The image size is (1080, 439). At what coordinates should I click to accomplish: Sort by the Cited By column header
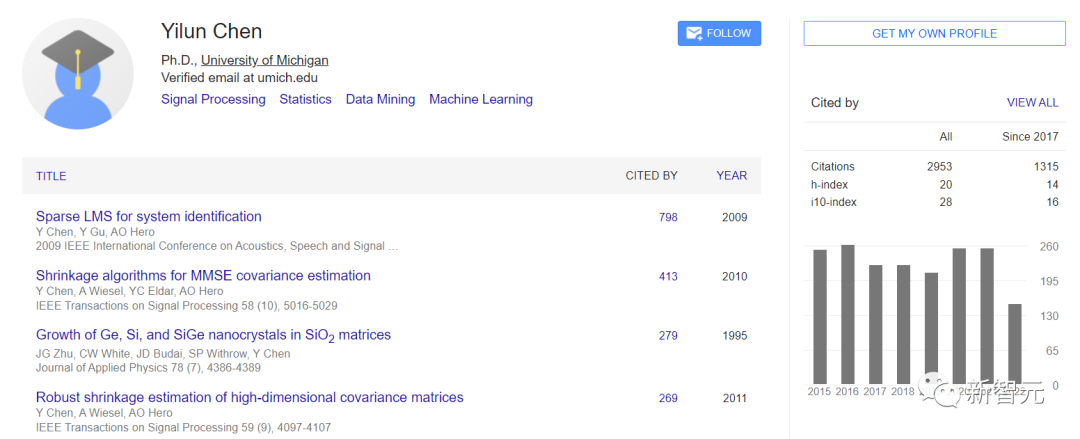pyautogui.click(x=651, y=176)
